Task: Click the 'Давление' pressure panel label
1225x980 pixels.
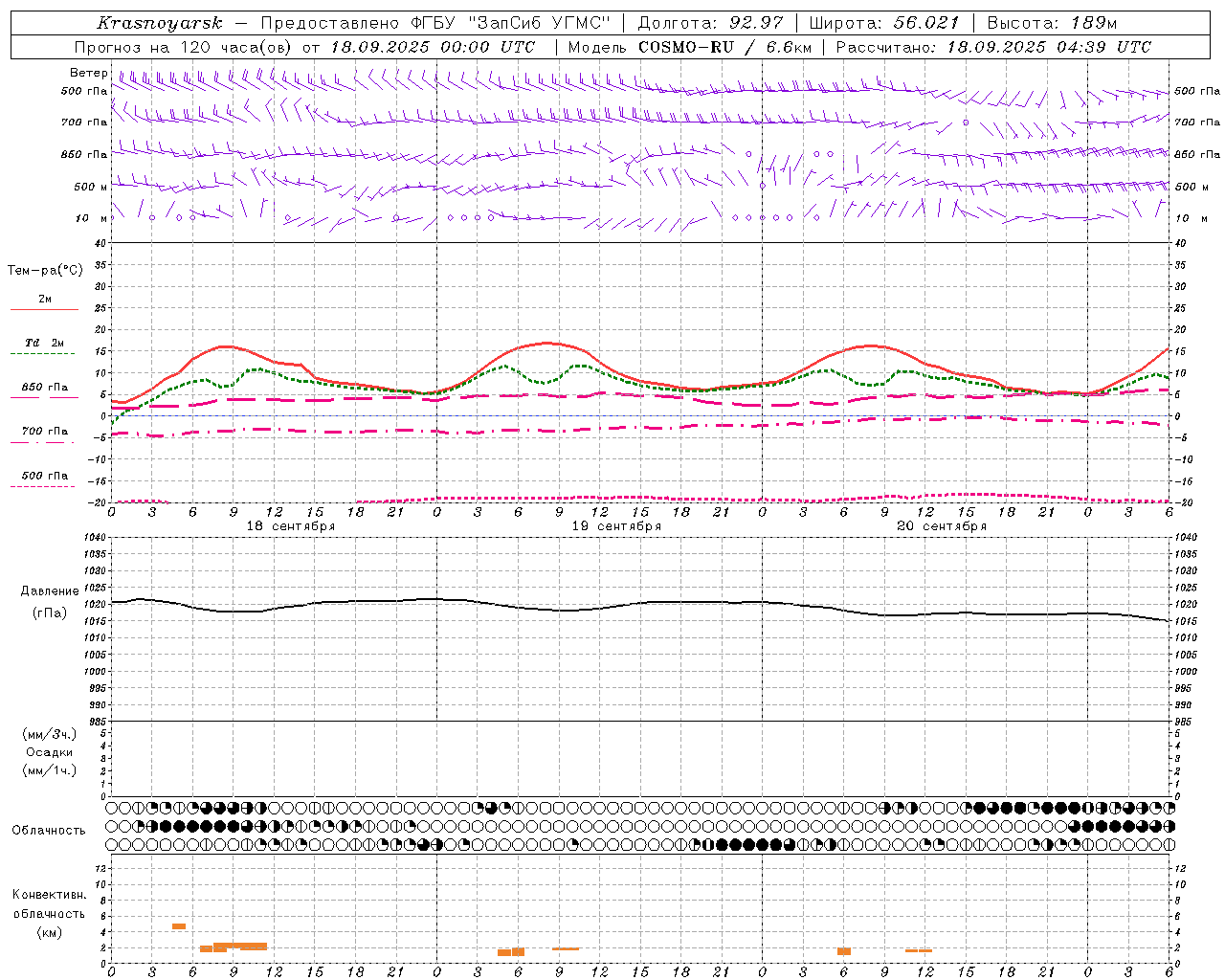Action: 50,591
